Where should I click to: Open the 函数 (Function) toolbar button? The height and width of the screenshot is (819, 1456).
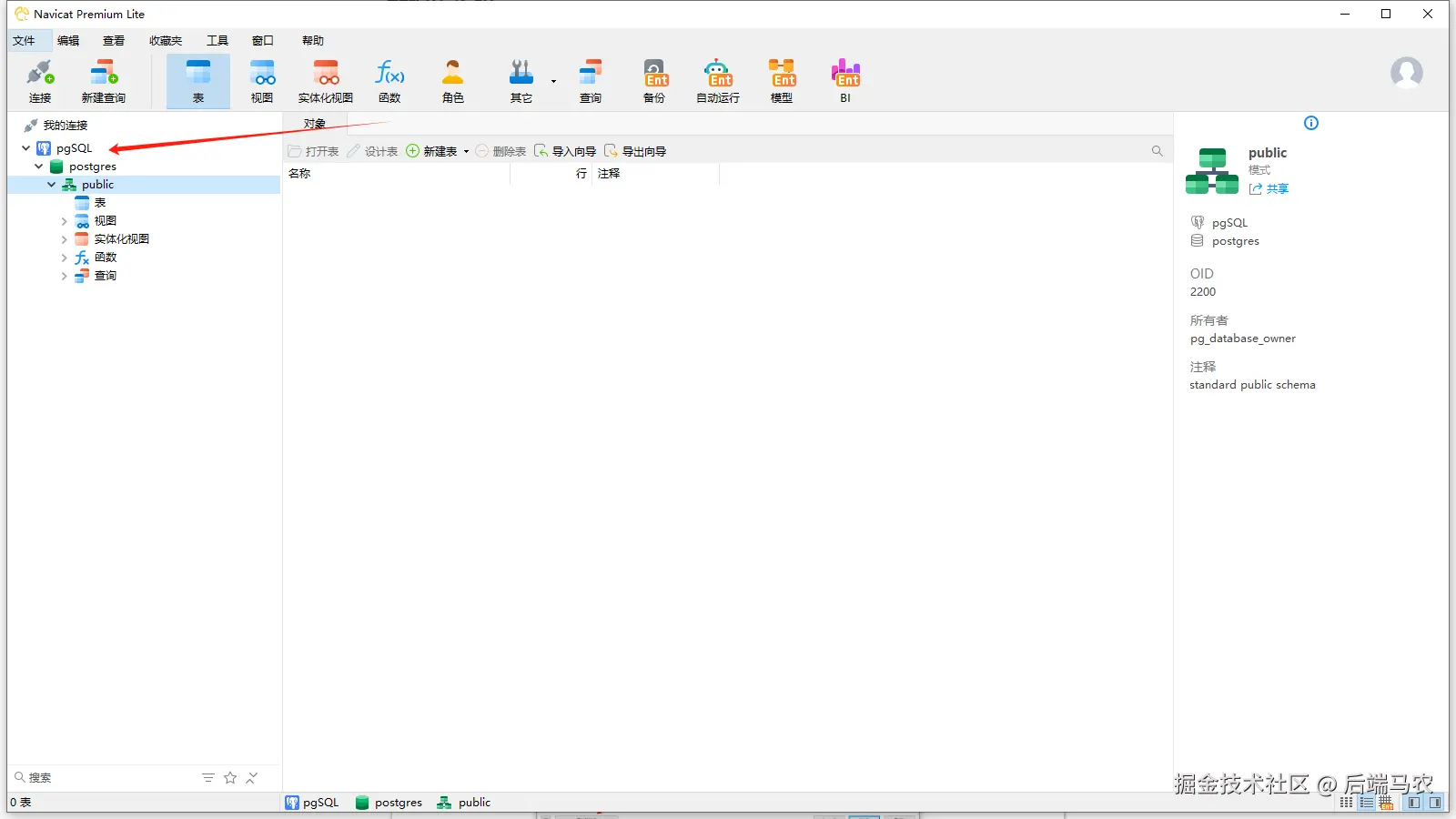[389, 81]
